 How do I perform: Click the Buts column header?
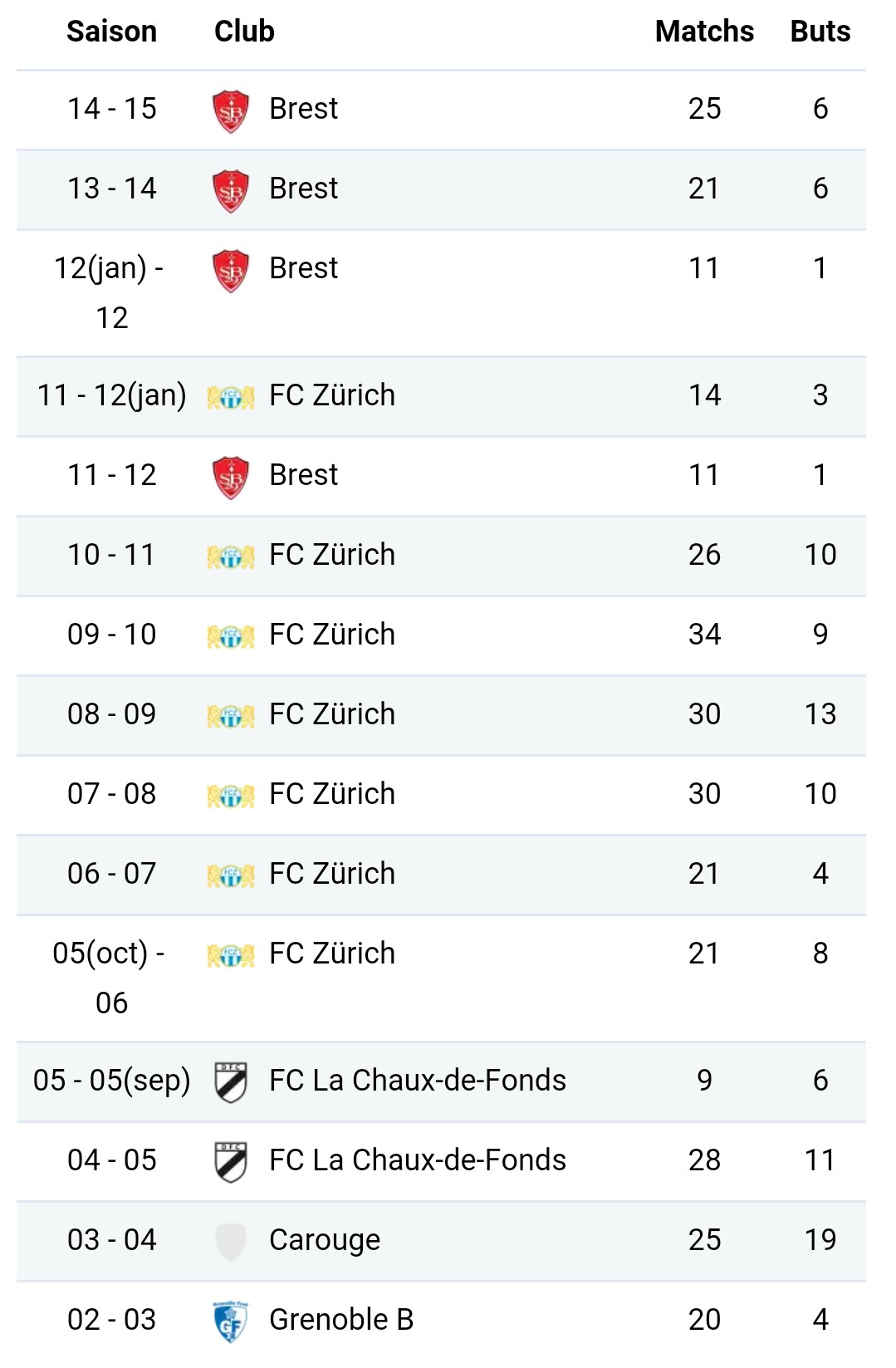click(820, 32)
